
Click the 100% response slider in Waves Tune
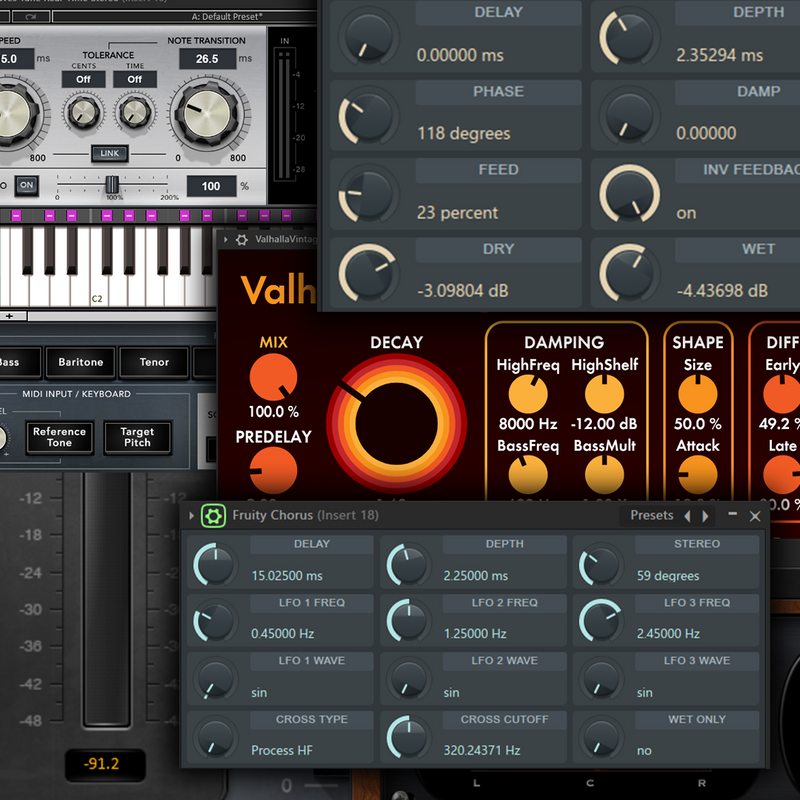pyautogui.click(x=112, y=183)
